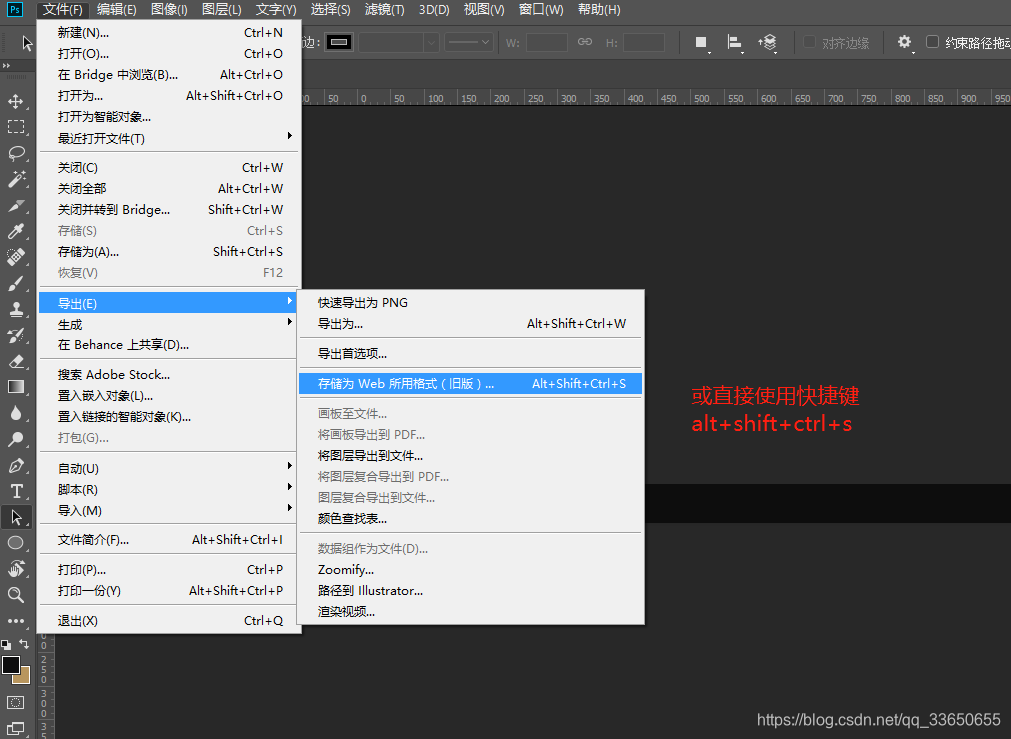Choose 将图层导出到文件...
The image size is (1011, 739).
[x=471, y=456]
